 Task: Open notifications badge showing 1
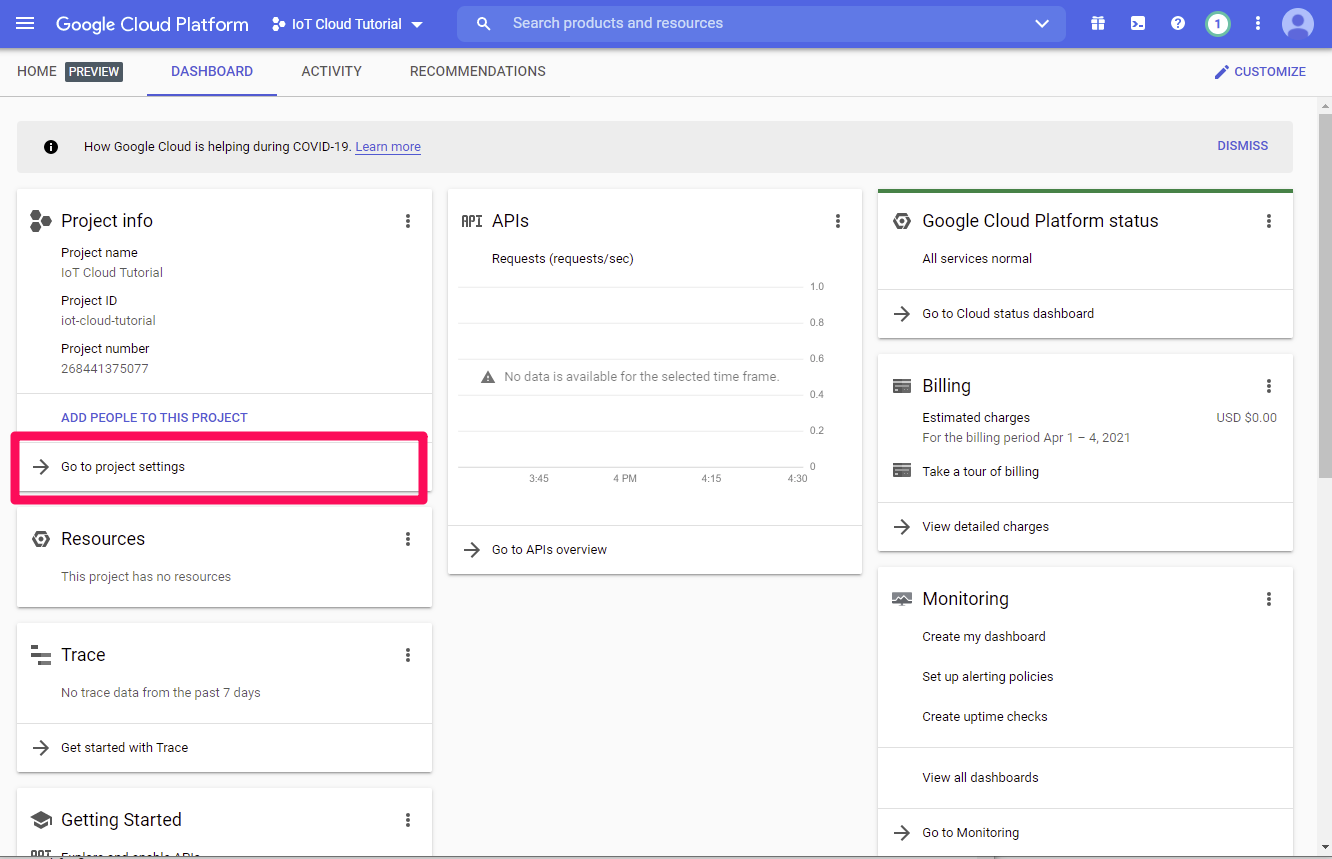click(x=1217, y=24)
